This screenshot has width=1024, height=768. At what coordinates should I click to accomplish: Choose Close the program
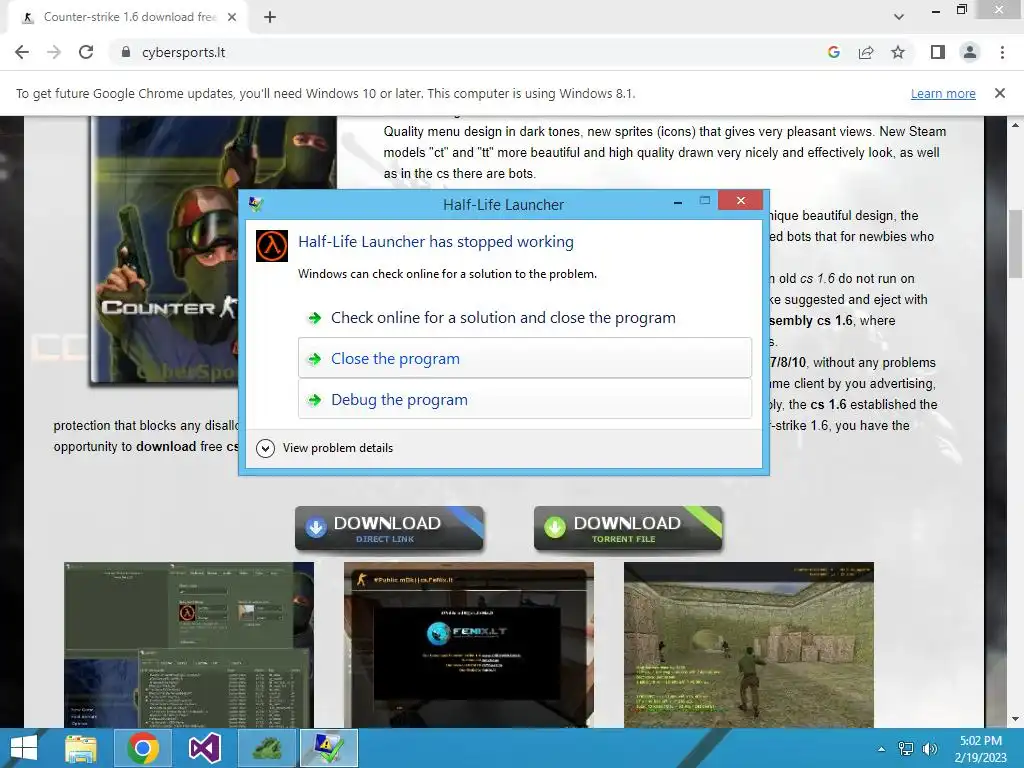click(x=525, y=358)
